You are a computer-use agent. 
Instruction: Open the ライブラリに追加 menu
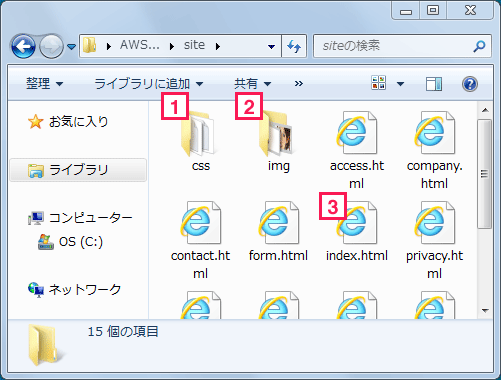(149, 83)
